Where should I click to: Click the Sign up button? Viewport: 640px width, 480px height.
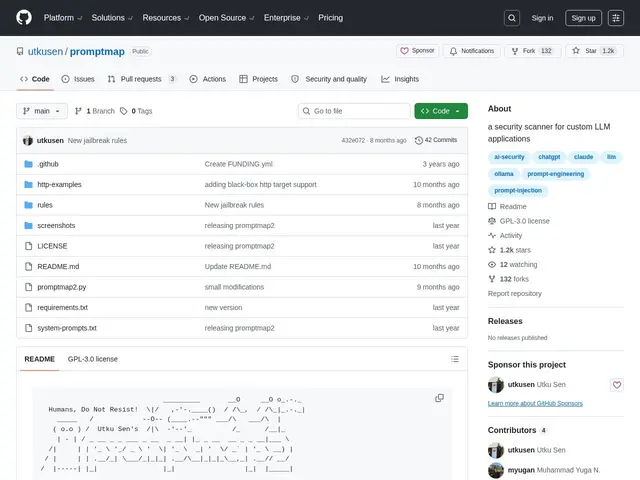(x=583, y=18)
